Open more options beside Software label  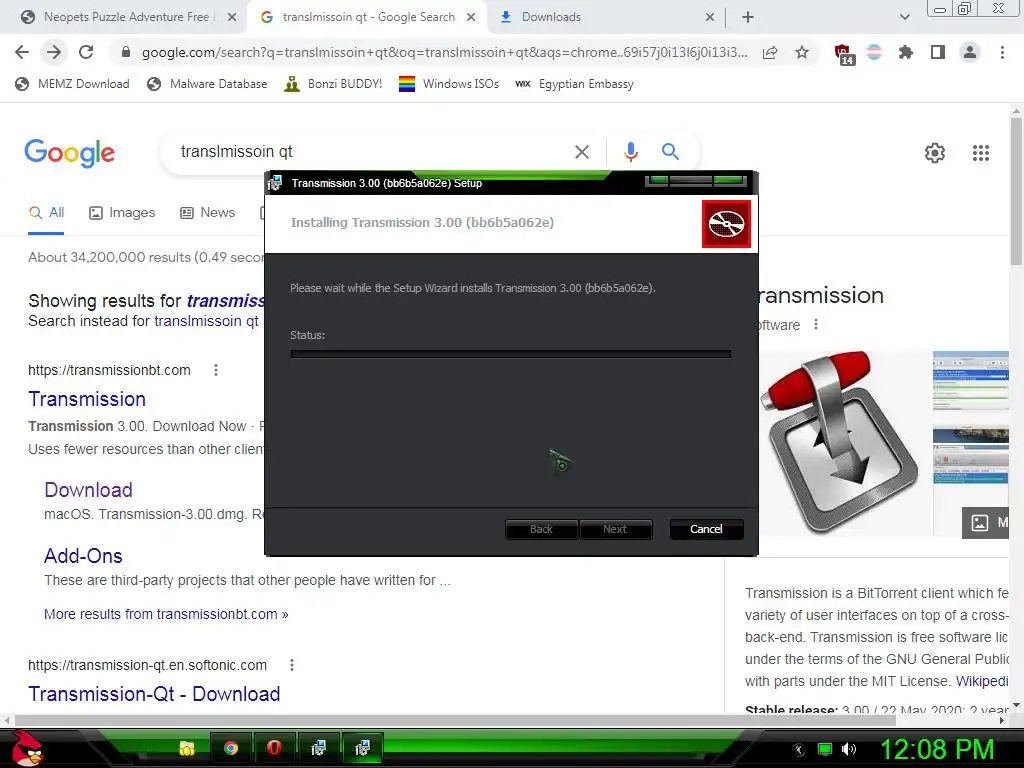coord(816,325)
